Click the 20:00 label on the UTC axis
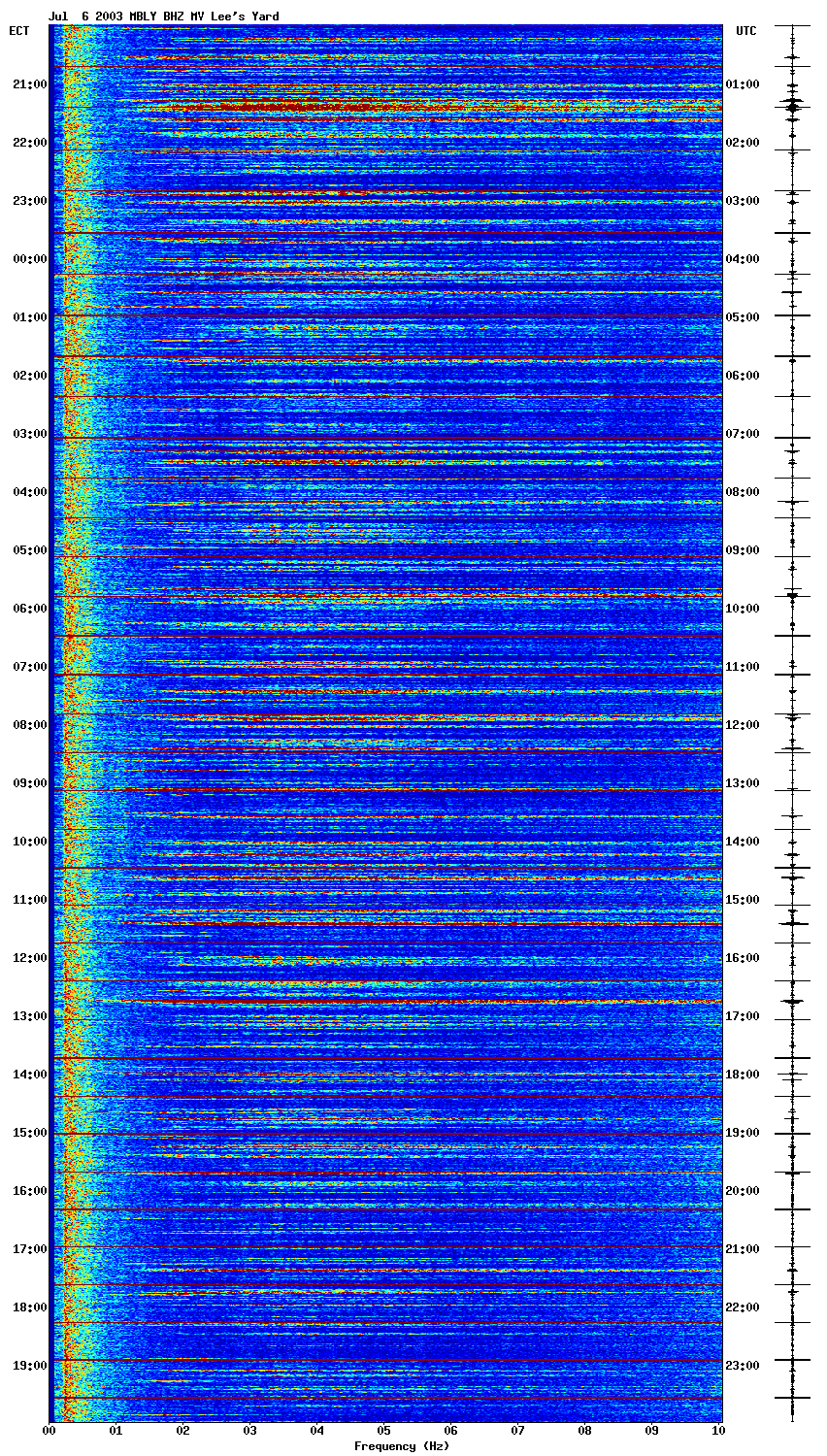This screenshot has width=827, height=1456. (743, 1191)
